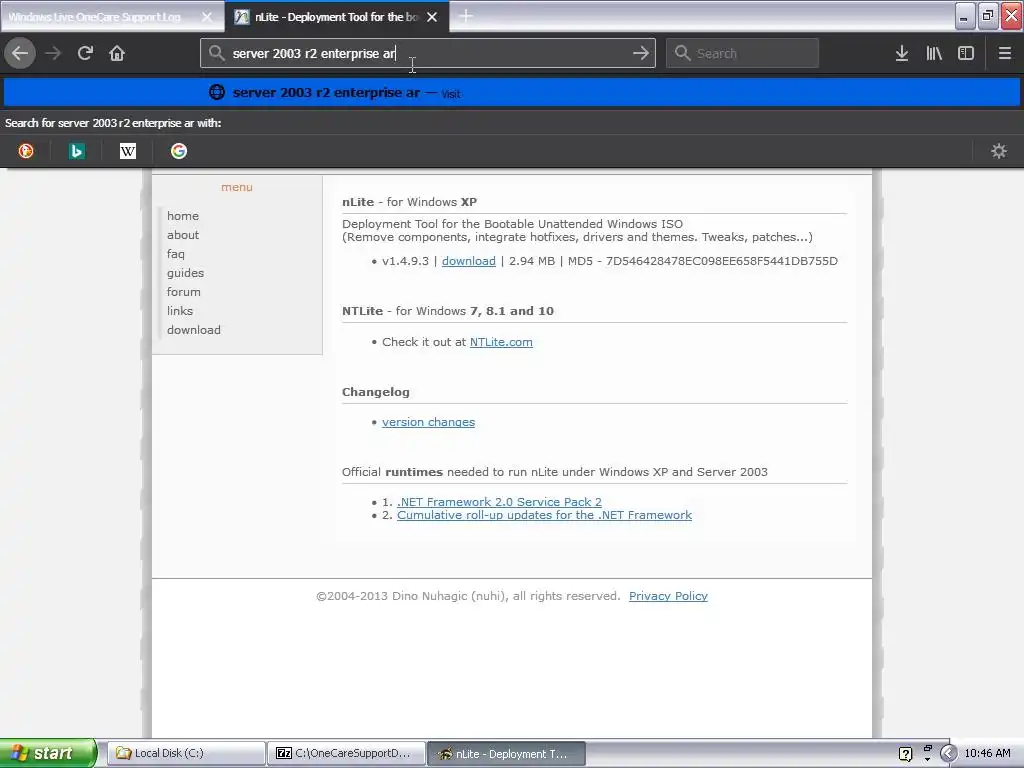Search with Wikipedia icon
Screen dimensions: 1024x768
pyautogui.click(x=128, y=151)
